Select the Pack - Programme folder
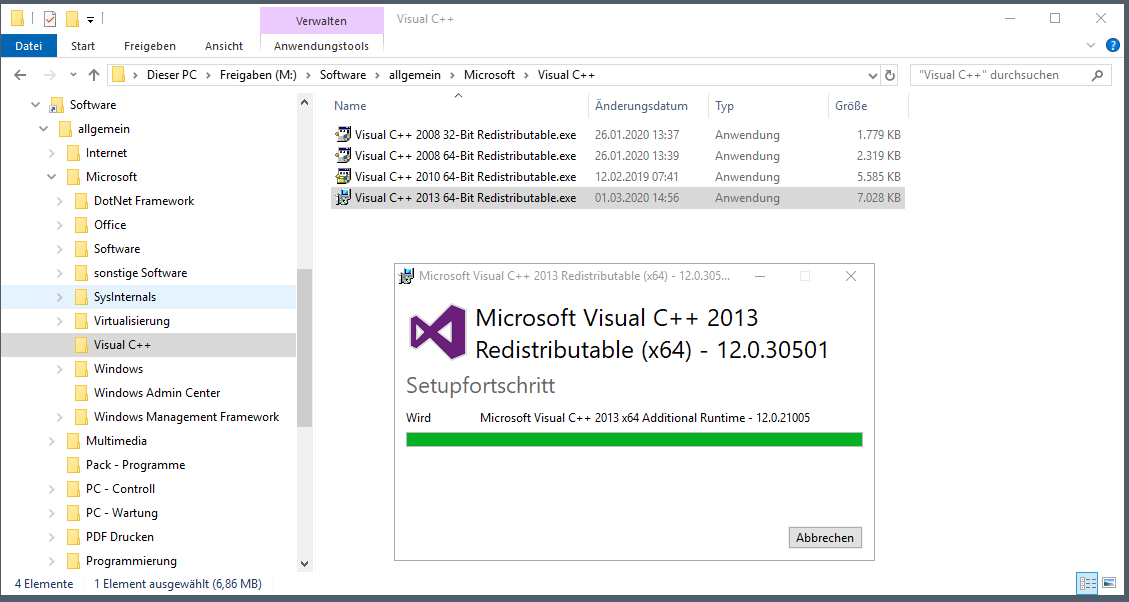 [135, 464]
